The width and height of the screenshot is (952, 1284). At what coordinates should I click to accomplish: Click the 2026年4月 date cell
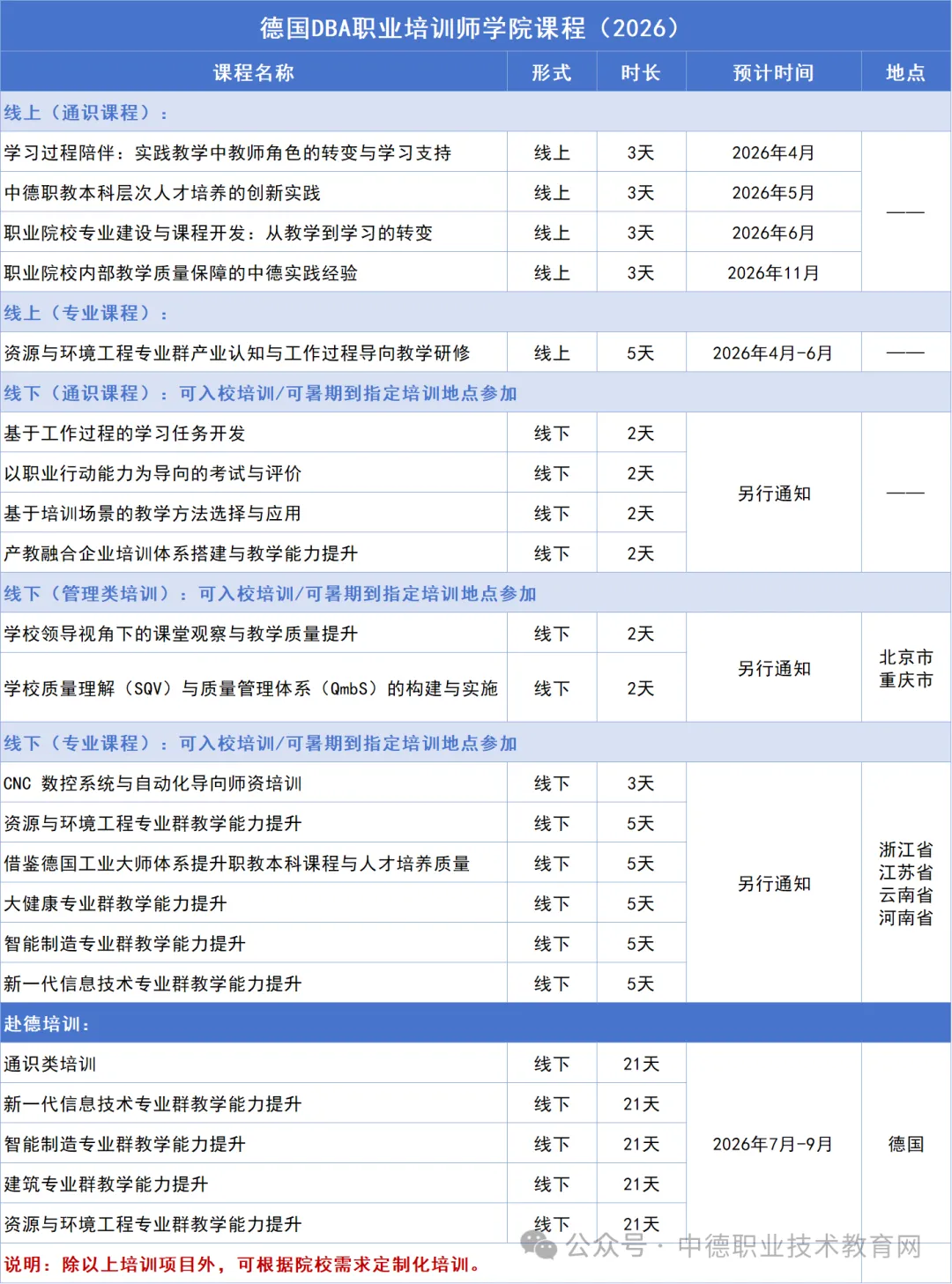(773, 151)
